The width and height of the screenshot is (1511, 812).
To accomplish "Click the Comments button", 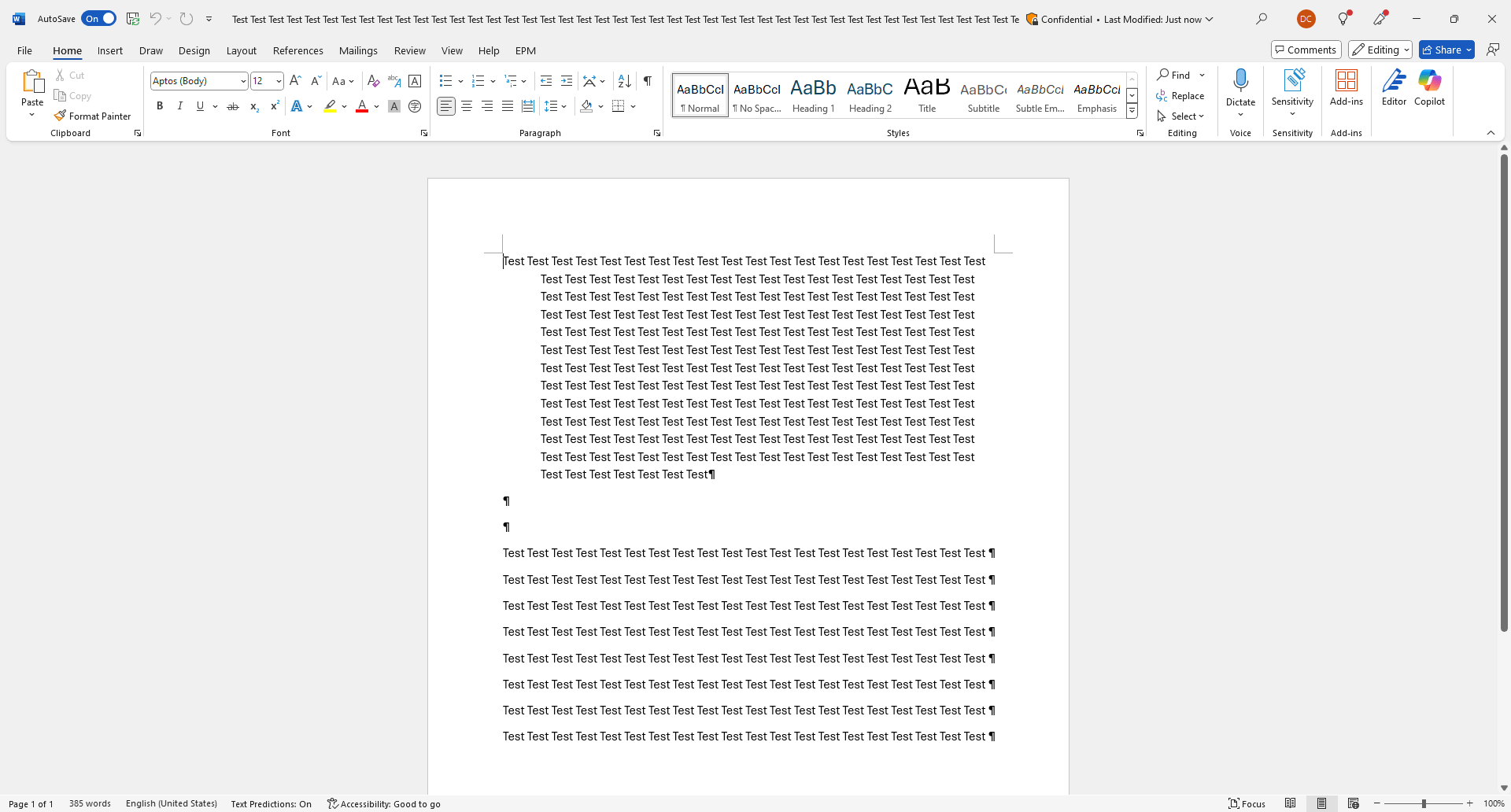I will coord(1306,50).
